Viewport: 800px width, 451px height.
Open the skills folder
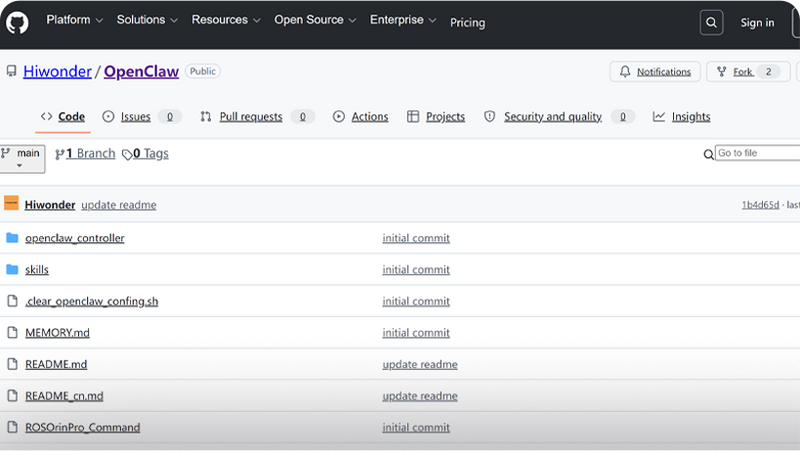point(37,269)
